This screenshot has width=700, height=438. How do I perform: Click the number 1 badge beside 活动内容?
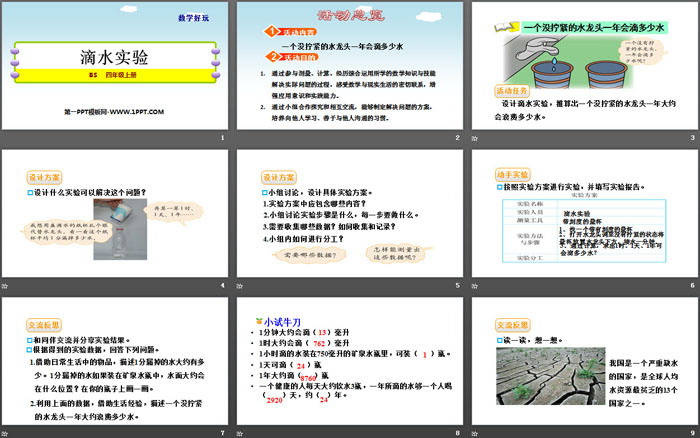click(267, 31)
